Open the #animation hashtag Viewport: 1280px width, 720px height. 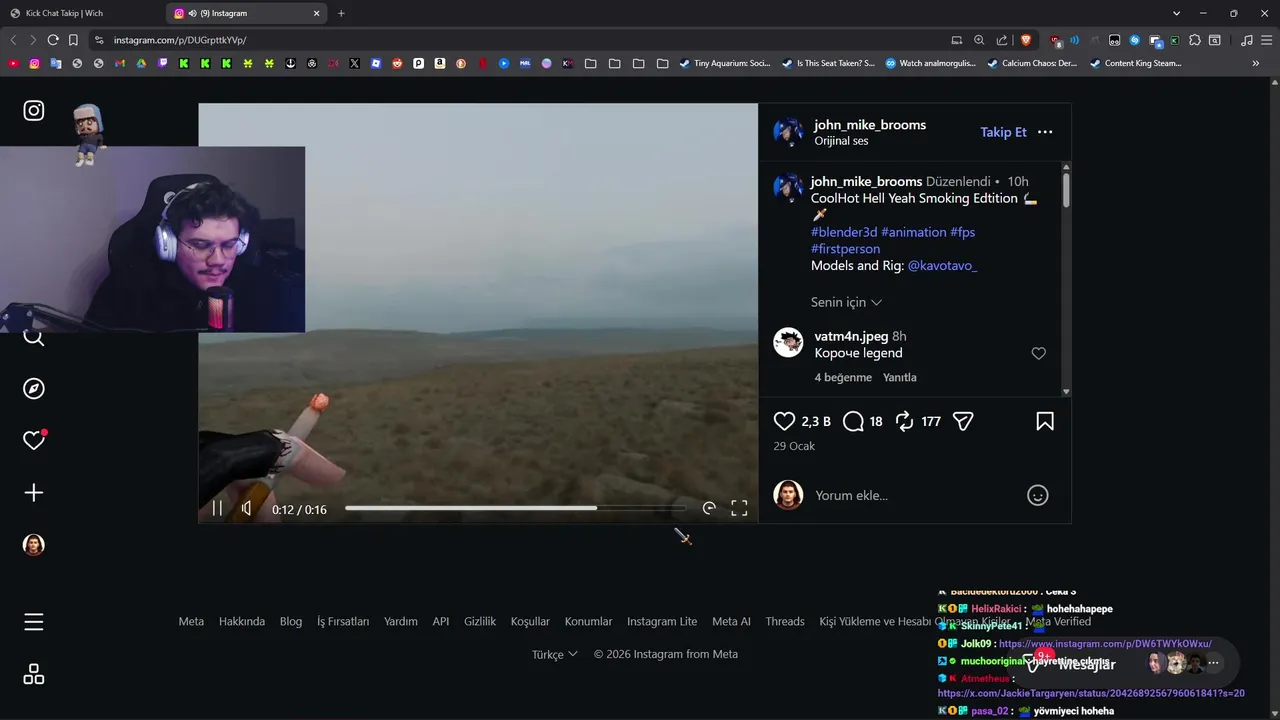point(913,232)
